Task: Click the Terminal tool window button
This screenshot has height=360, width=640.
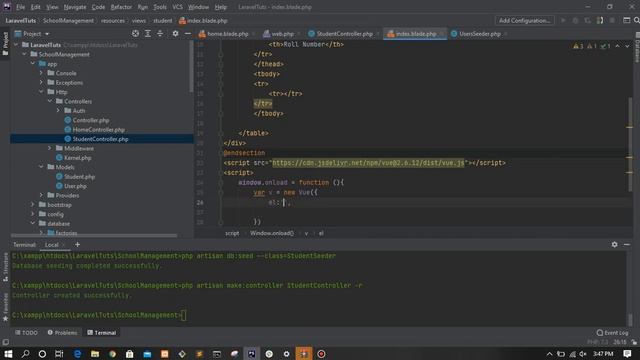Action: point(102,333)
